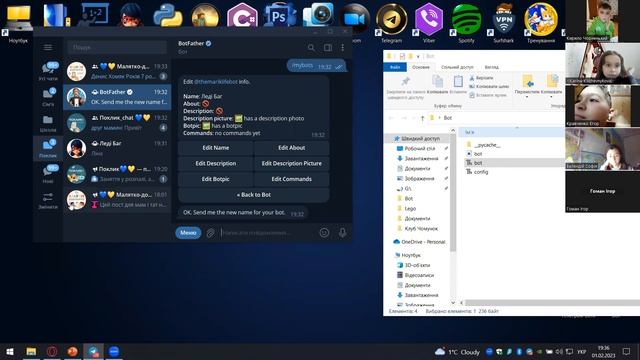
Task: Click the Python desktop icon
Action: [x=168, y=16]
